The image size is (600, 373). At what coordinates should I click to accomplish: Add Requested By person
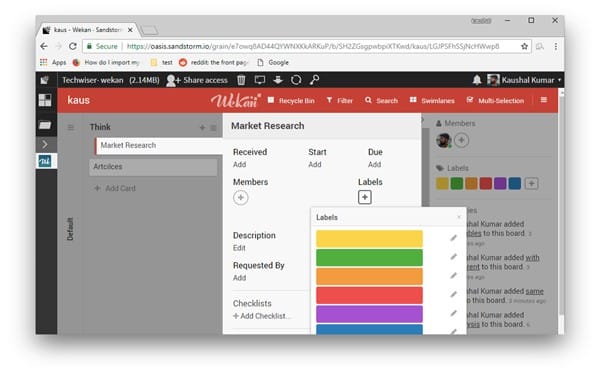[x=240, y=278]
